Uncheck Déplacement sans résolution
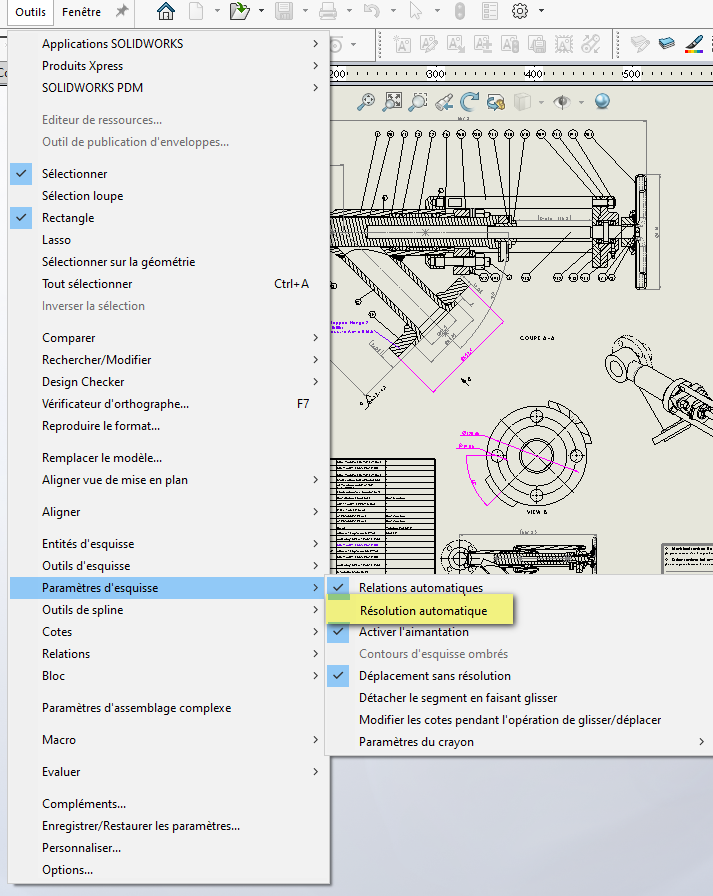This screenshot has width=713, height=896. (434, 676)
